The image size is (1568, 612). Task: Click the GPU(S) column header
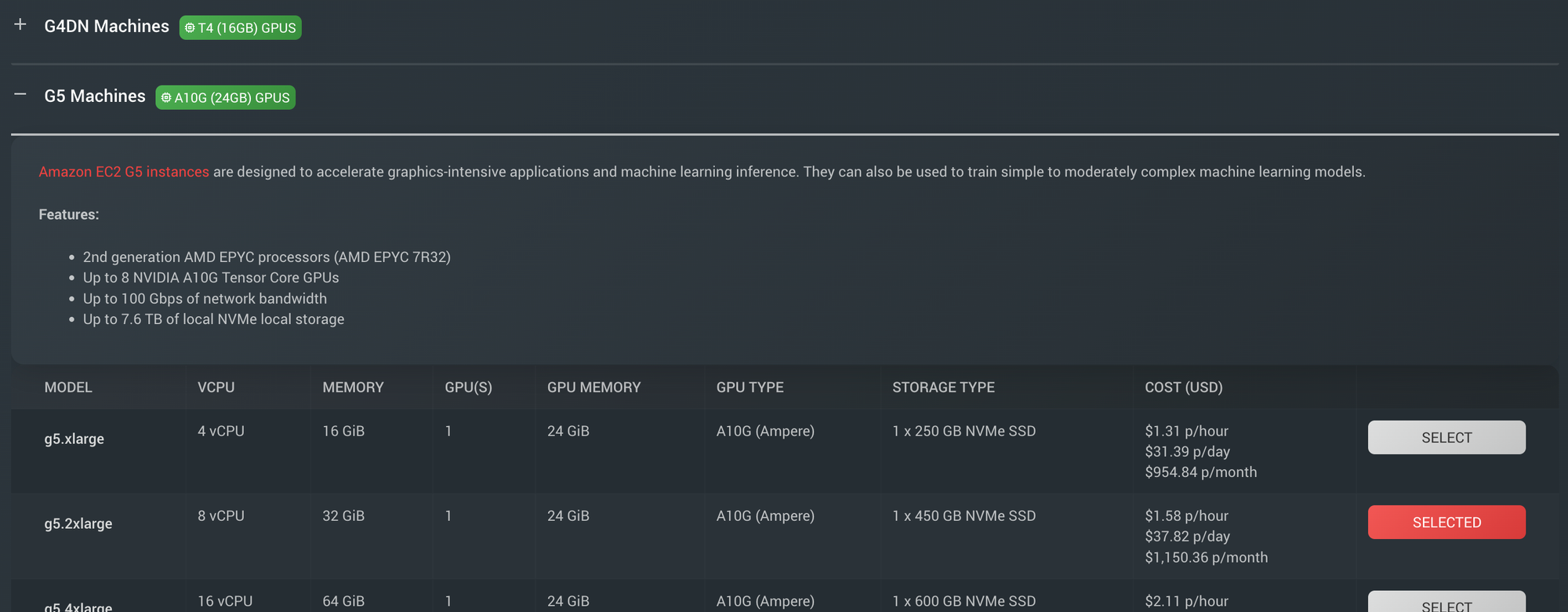pyautogui.click(x=468, y=388)
